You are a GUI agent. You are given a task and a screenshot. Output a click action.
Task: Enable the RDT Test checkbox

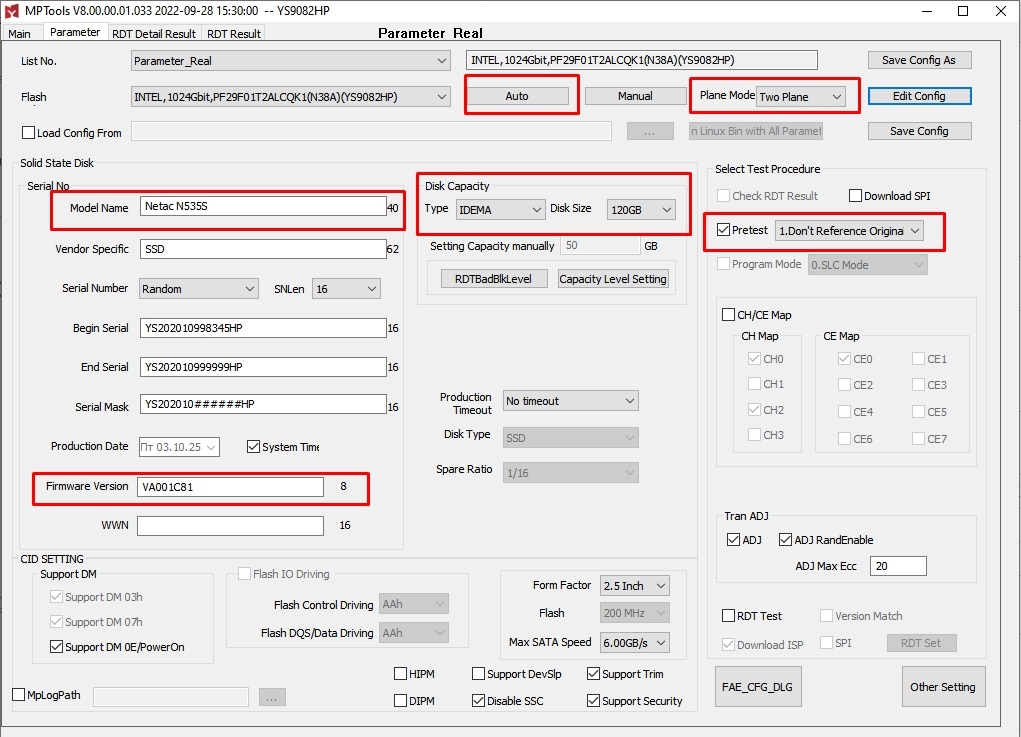point(729,616)
